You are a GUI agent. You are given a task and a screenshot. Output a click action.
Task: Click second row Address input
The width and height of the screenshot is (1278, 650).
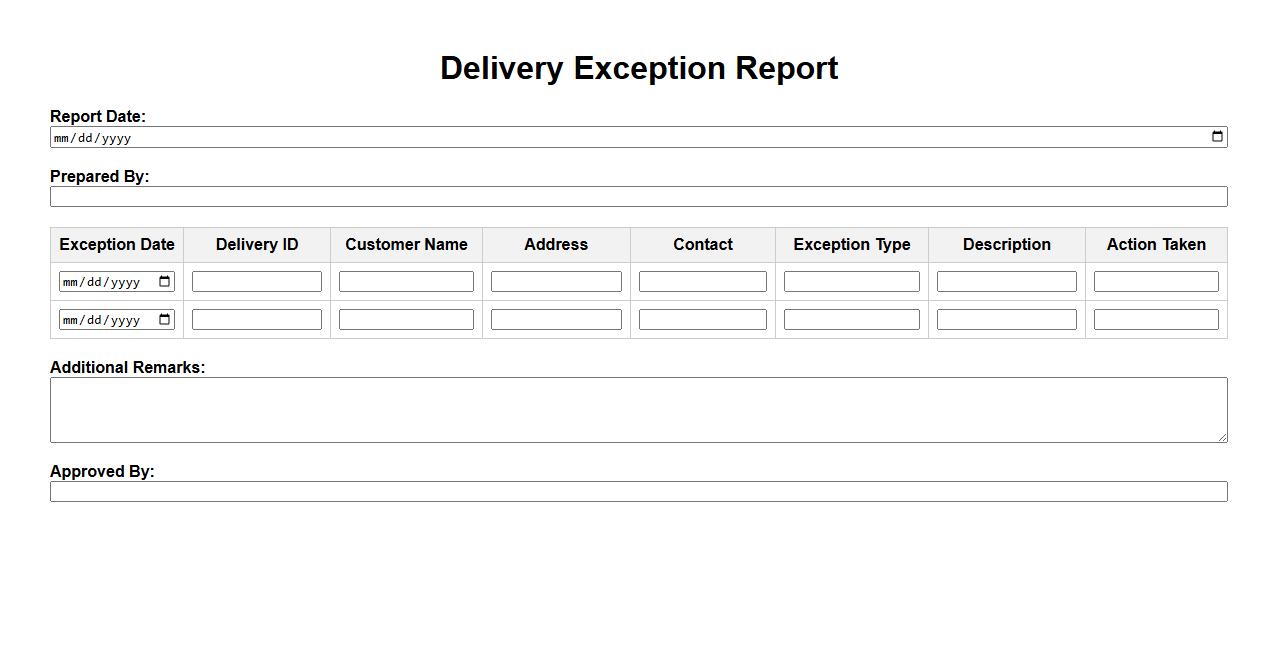(x=556, y=320)
